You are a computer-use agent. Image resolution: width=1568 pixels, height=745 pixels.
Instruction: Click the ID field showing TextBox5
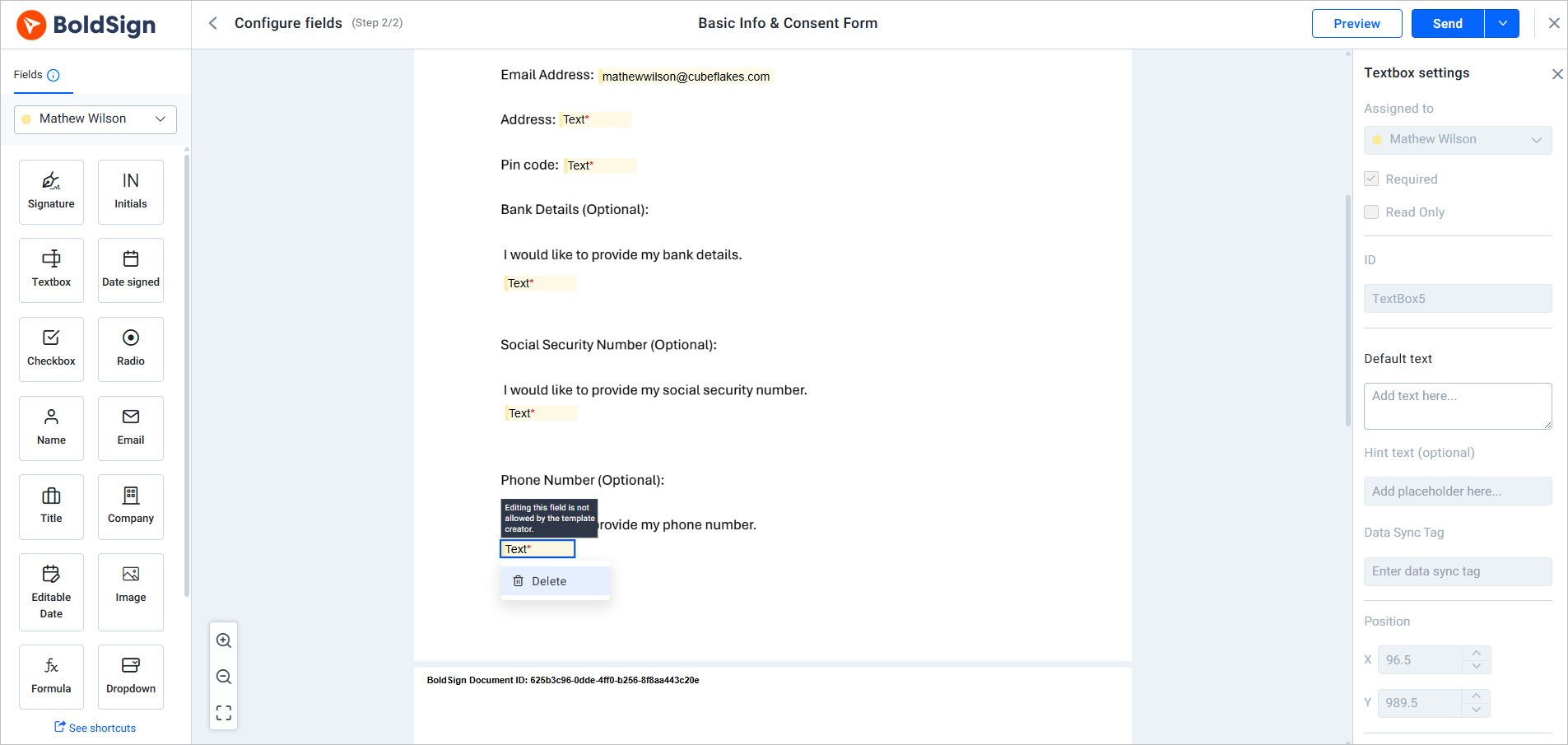(1458, 299)
